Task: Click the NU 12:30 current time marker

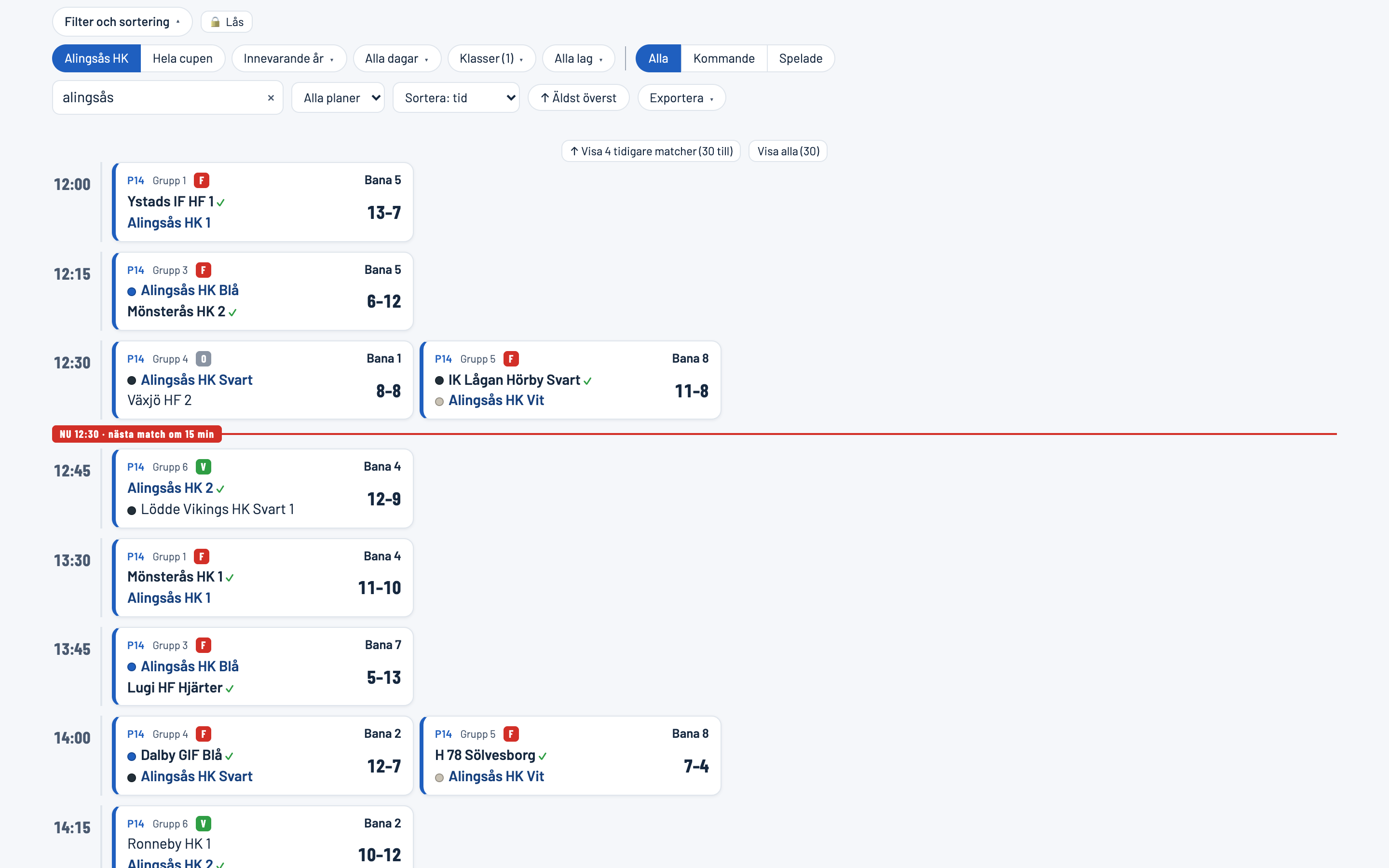Action: (137, 434)
